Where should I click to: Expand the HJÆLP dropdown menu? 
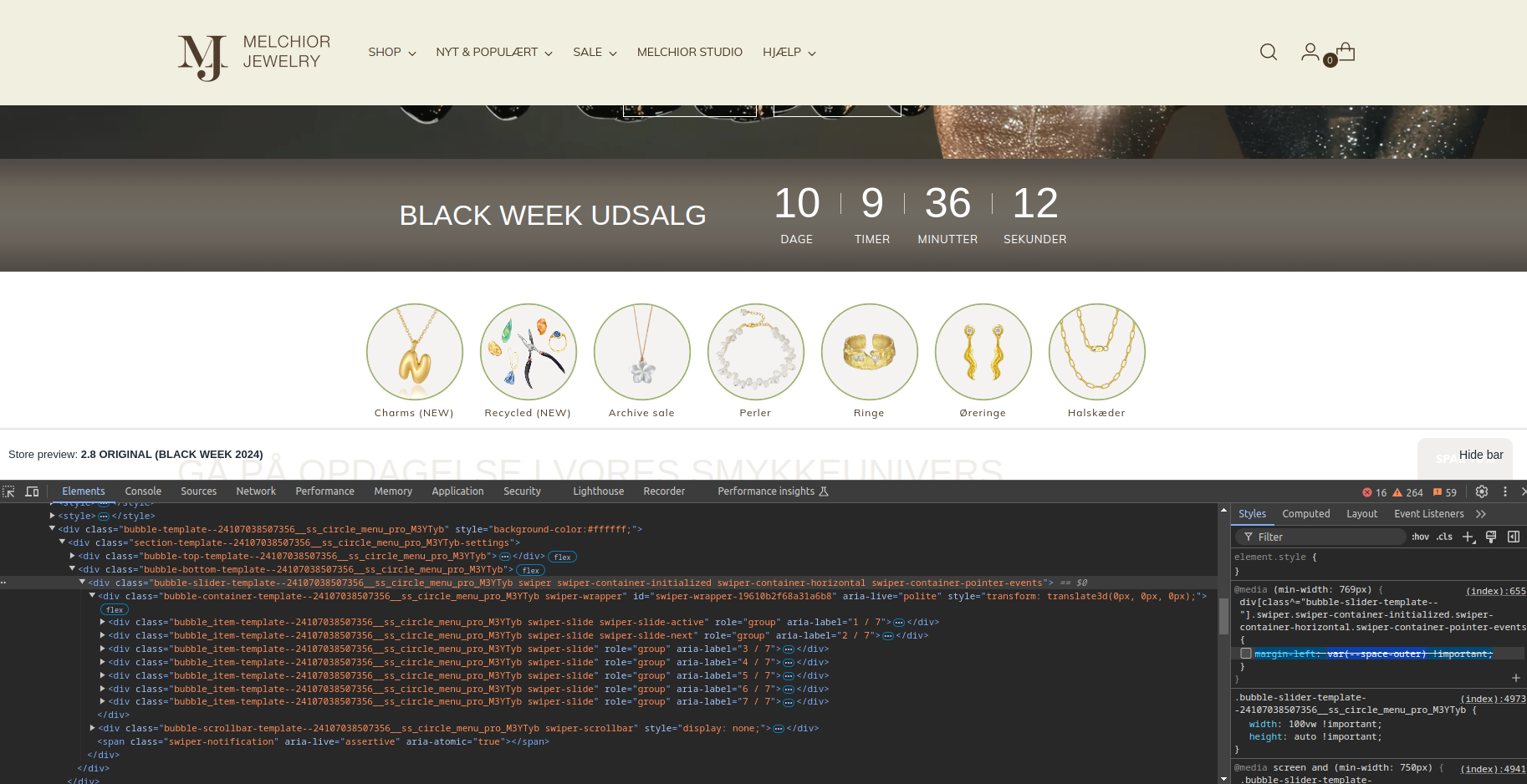pos(789,52)
